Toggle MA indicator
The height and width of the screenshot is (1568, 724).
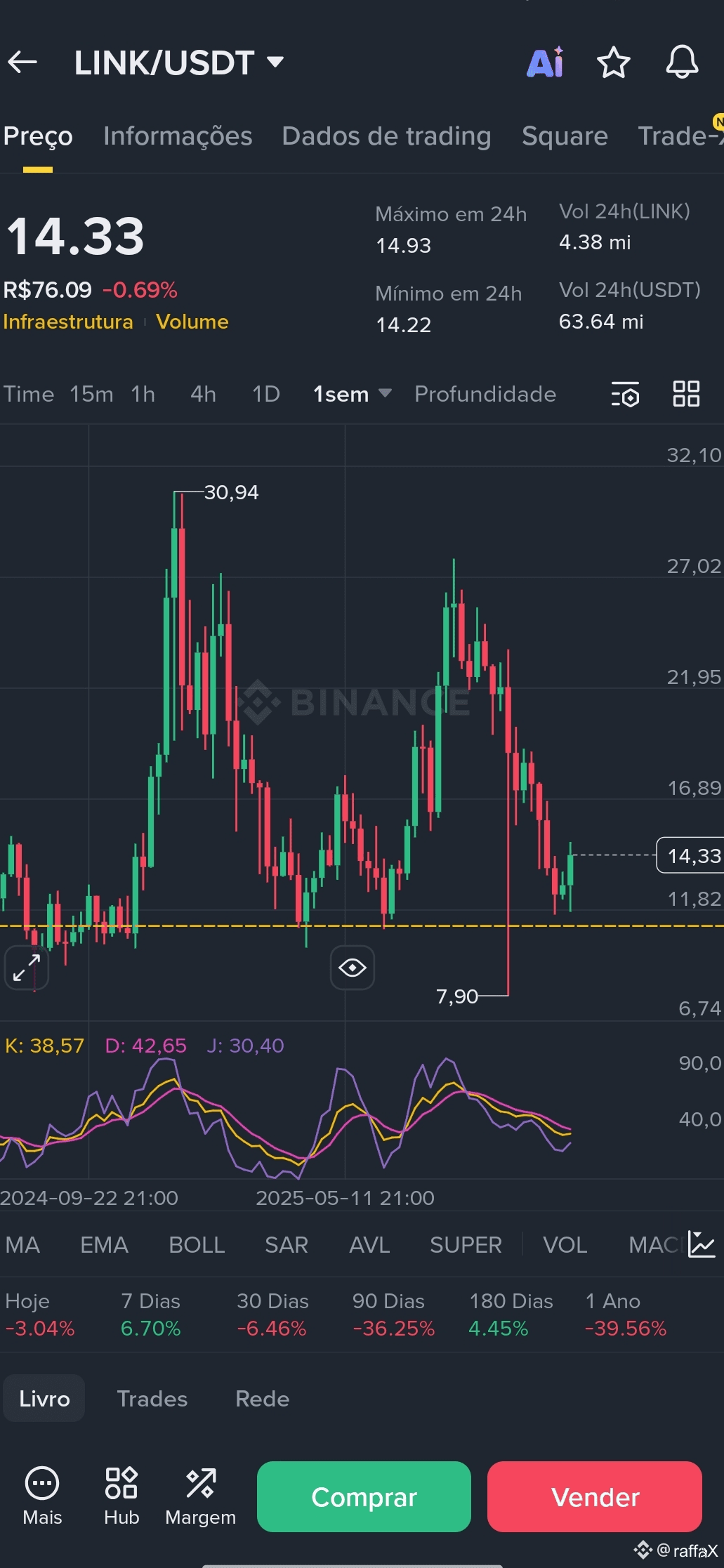(22, 1245)
